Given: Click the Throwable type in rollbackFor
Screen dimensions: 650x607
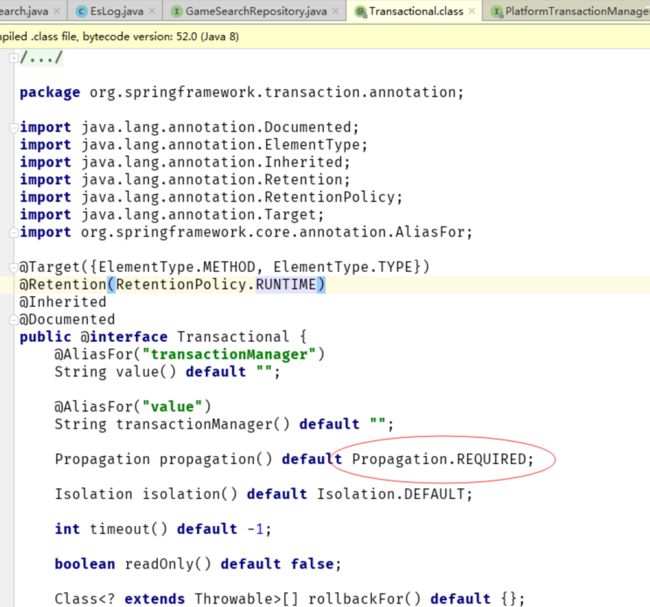Looking at the screenshot, I should pyautogui.click(x=233, y=599).
